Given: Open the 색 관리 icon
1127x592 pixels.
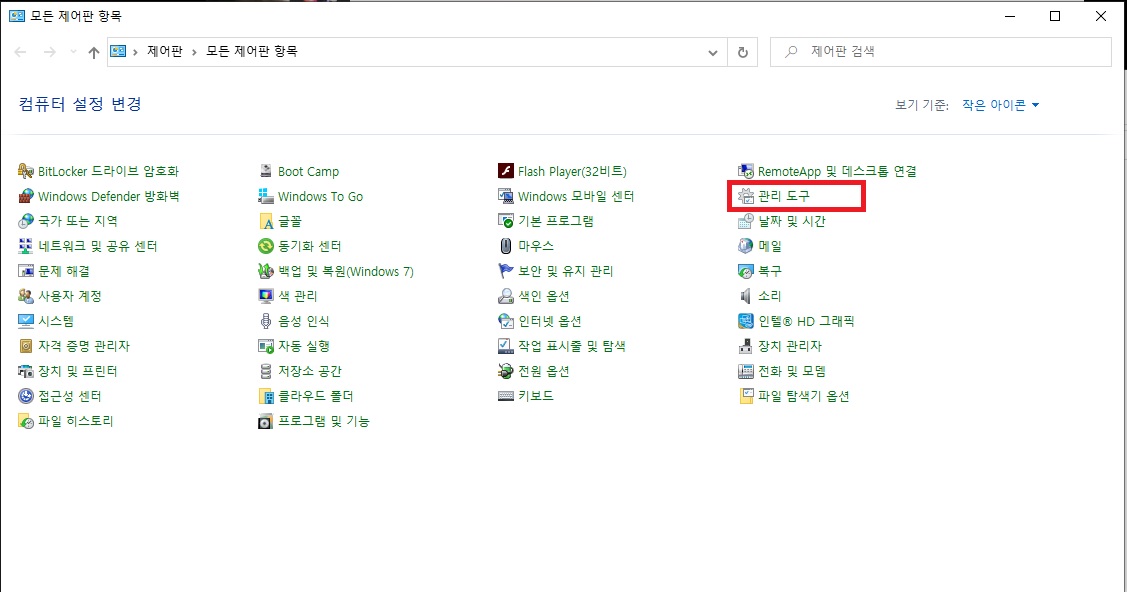Looking at the screenshot, I should [x=266, y=296].
